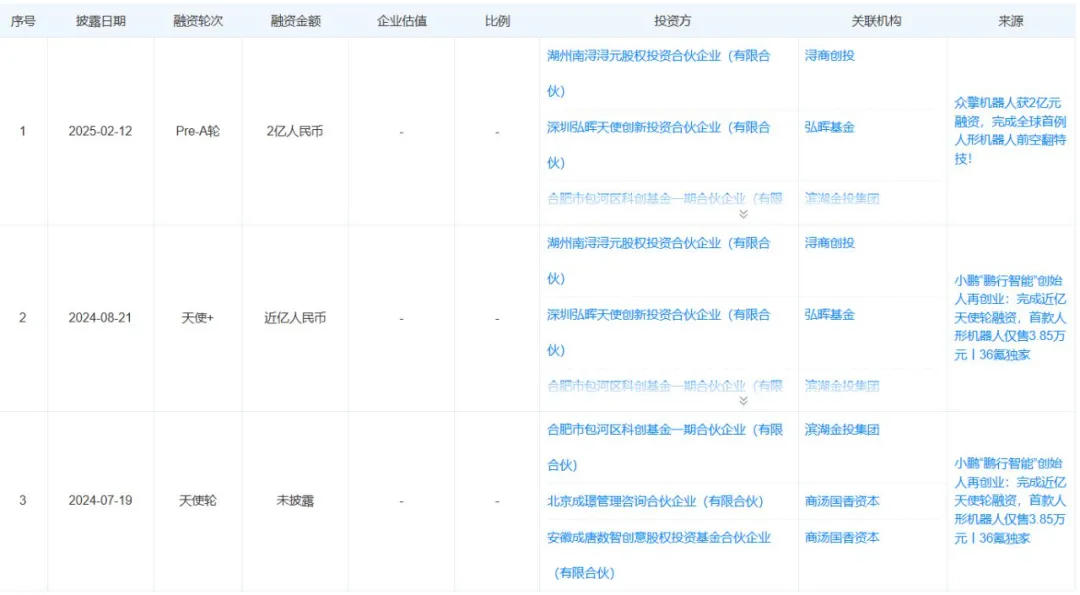
Task: Select the 天使+ round cell
Action: click(198, 317)
